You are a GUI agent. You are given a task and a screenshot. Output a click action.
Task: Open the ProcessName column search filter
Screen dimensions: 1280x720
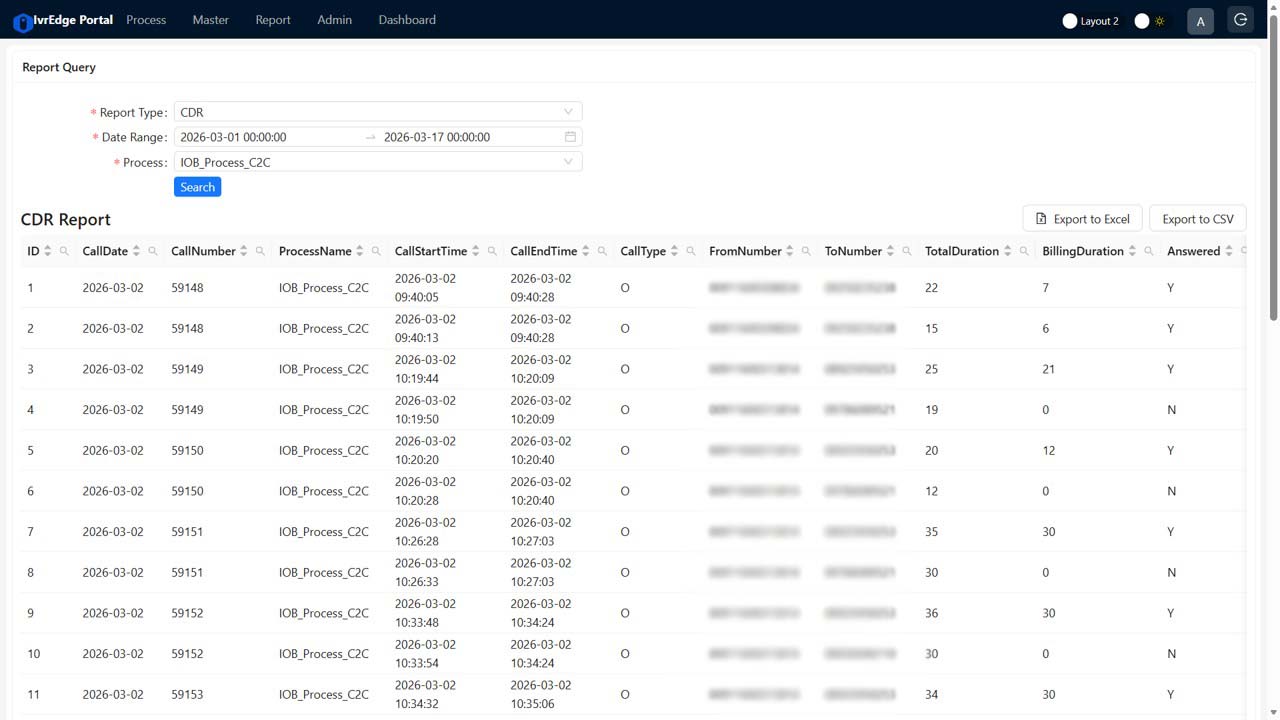click(376, 252)
